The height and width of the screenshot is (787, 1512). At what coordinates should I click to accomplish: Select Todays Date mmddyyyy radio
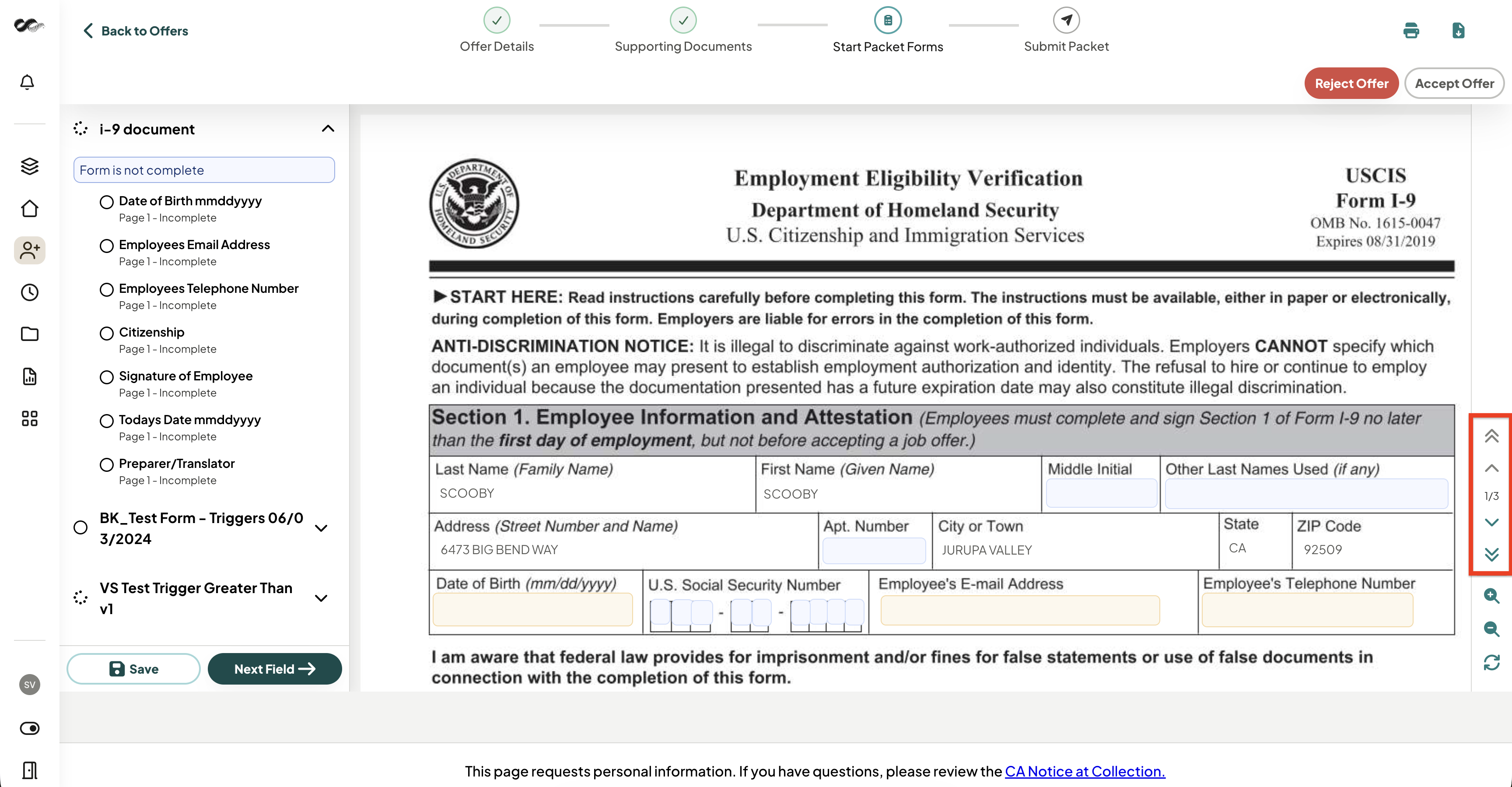pos(106,421)
